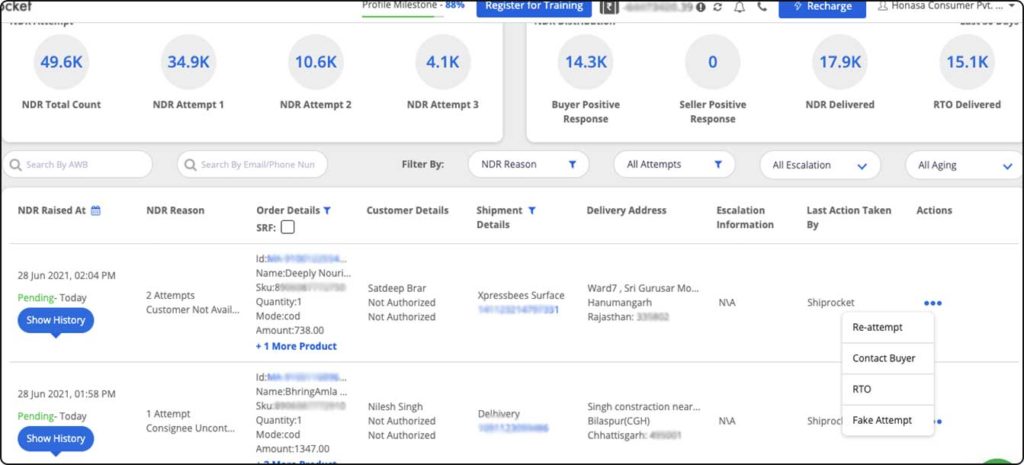The height and width of the screenshot is (465, 1024).
Task: Click the 'Consignee Uncont...' reason text
Action: [189, 428]
